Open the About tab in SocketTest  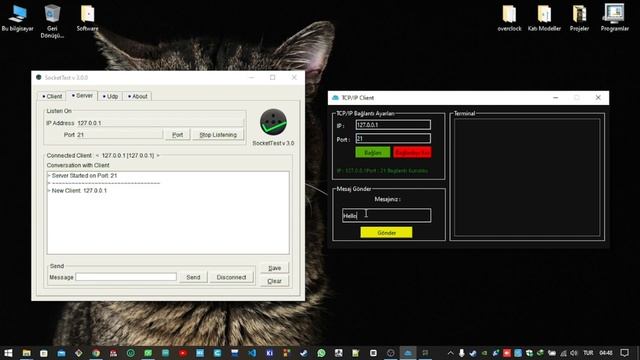click(138, 96)
